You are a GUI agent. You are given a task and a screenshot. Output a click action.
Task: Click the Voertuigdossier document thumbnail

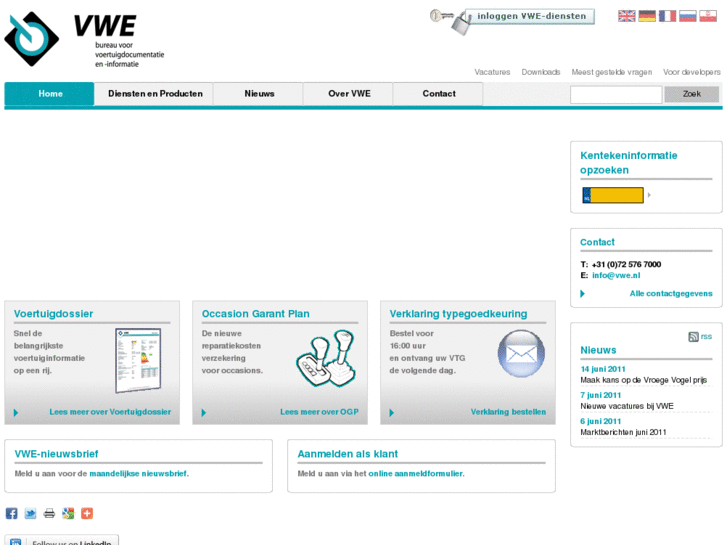138,360
